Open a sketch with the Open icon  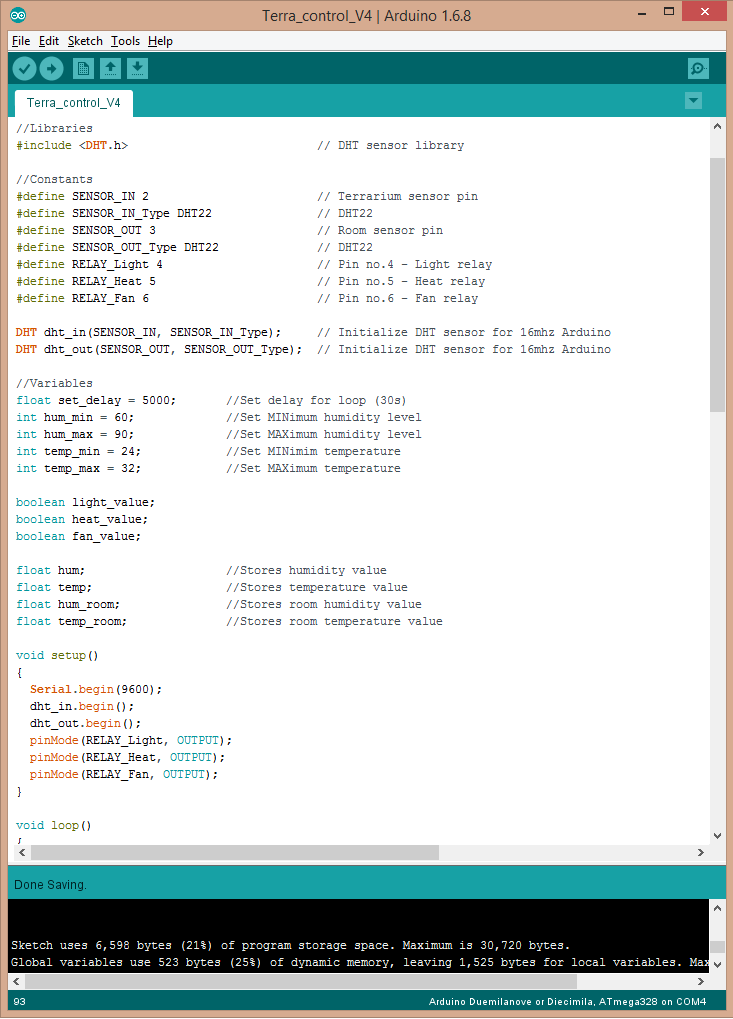[110, 68]
